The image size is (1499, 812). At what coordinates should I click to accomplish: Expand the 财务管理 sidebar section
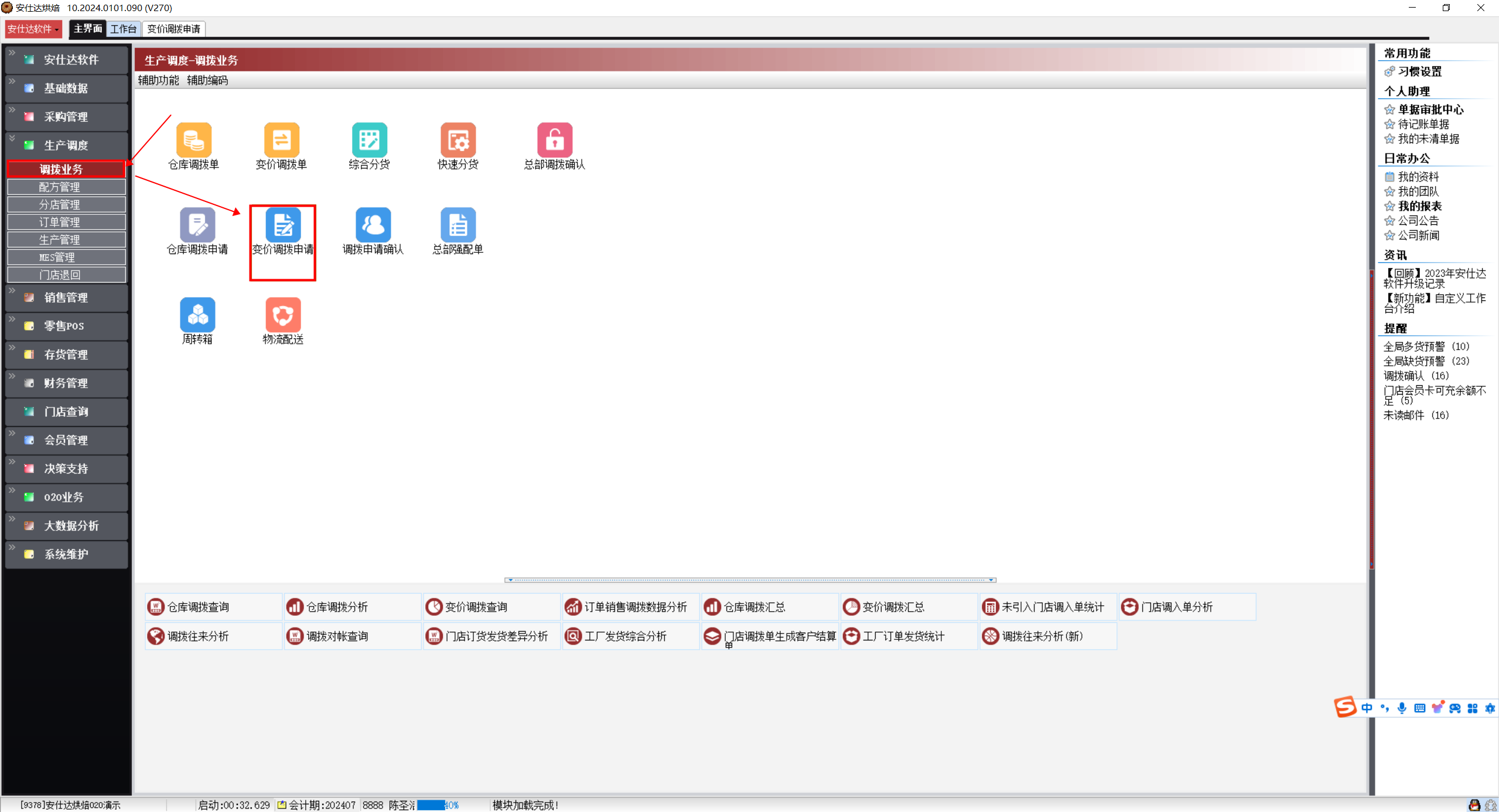click(66, 383)
